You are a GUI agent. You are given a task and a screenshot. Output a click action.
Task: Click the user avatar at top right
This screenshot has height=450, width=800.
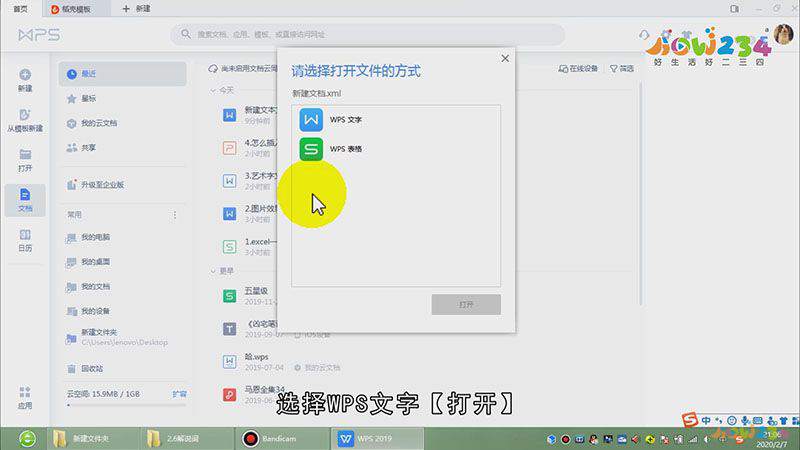click(x=783, y=34)
